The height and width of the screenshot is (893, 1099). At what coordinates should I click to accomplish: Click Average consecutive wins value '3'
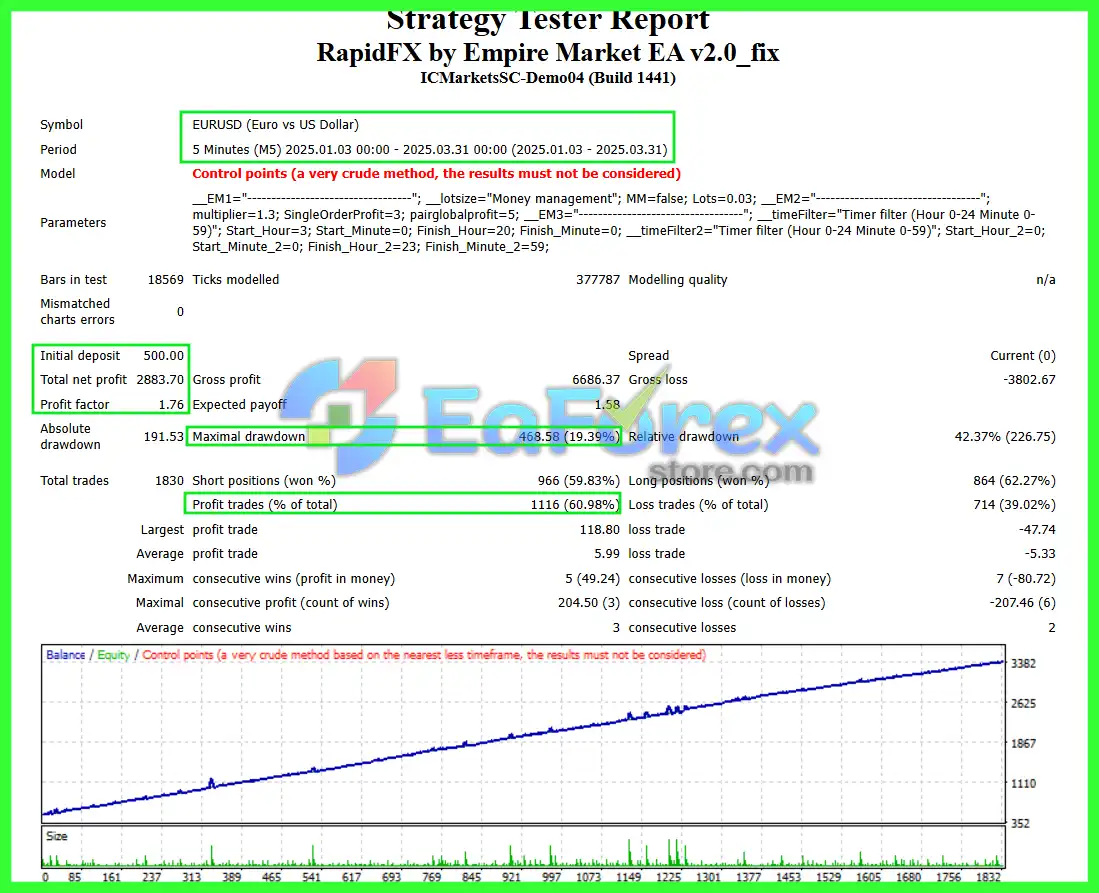click(x=616, y=628)
